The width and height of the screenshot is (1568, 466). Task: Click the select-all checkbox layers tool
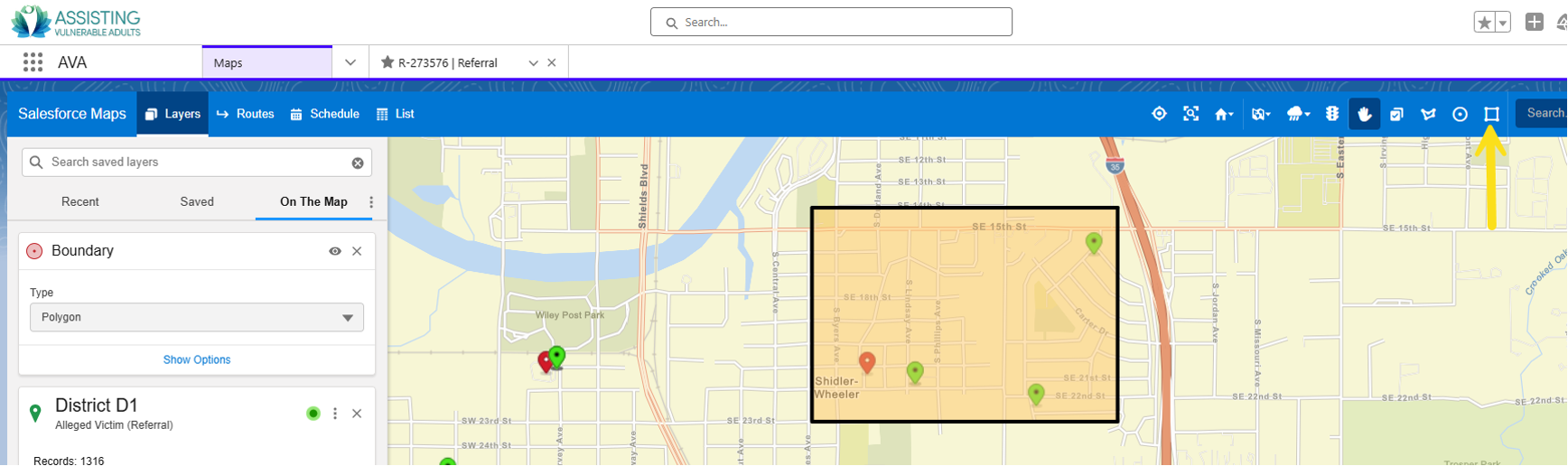click(1396, 114)
